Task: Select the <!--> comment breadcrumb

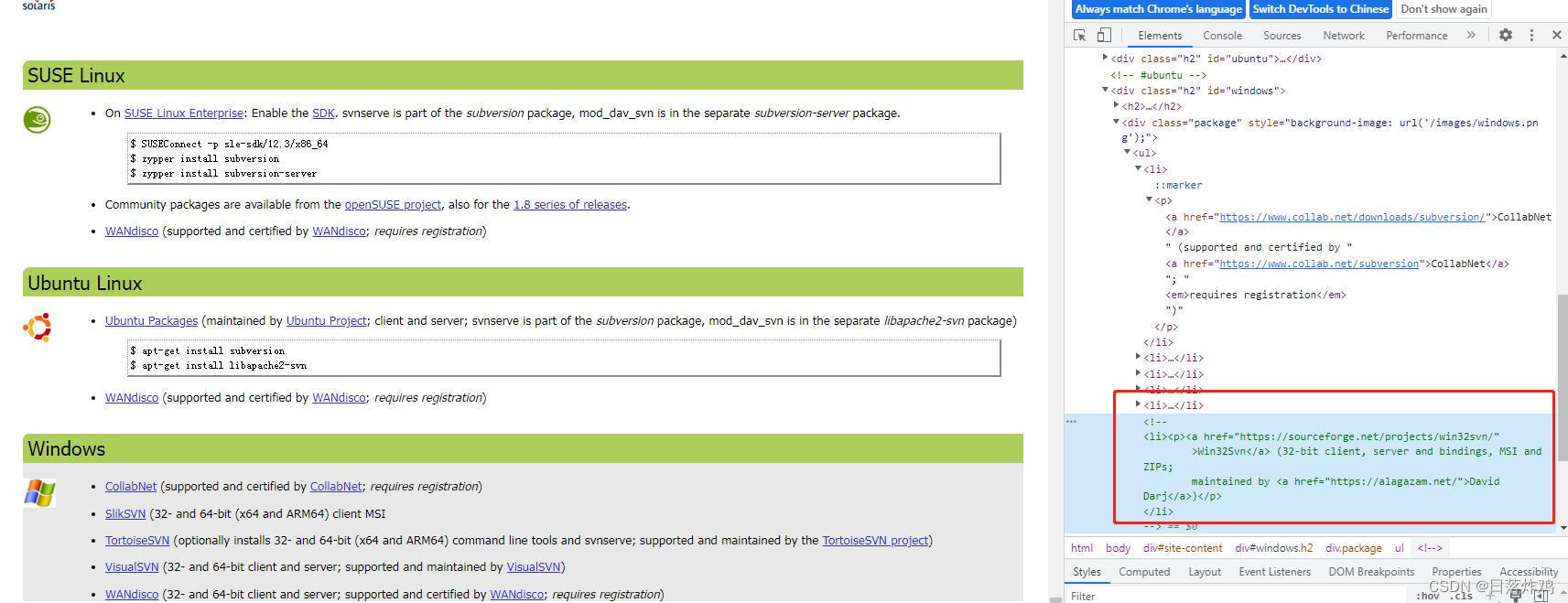Action: coord(1430,548)
